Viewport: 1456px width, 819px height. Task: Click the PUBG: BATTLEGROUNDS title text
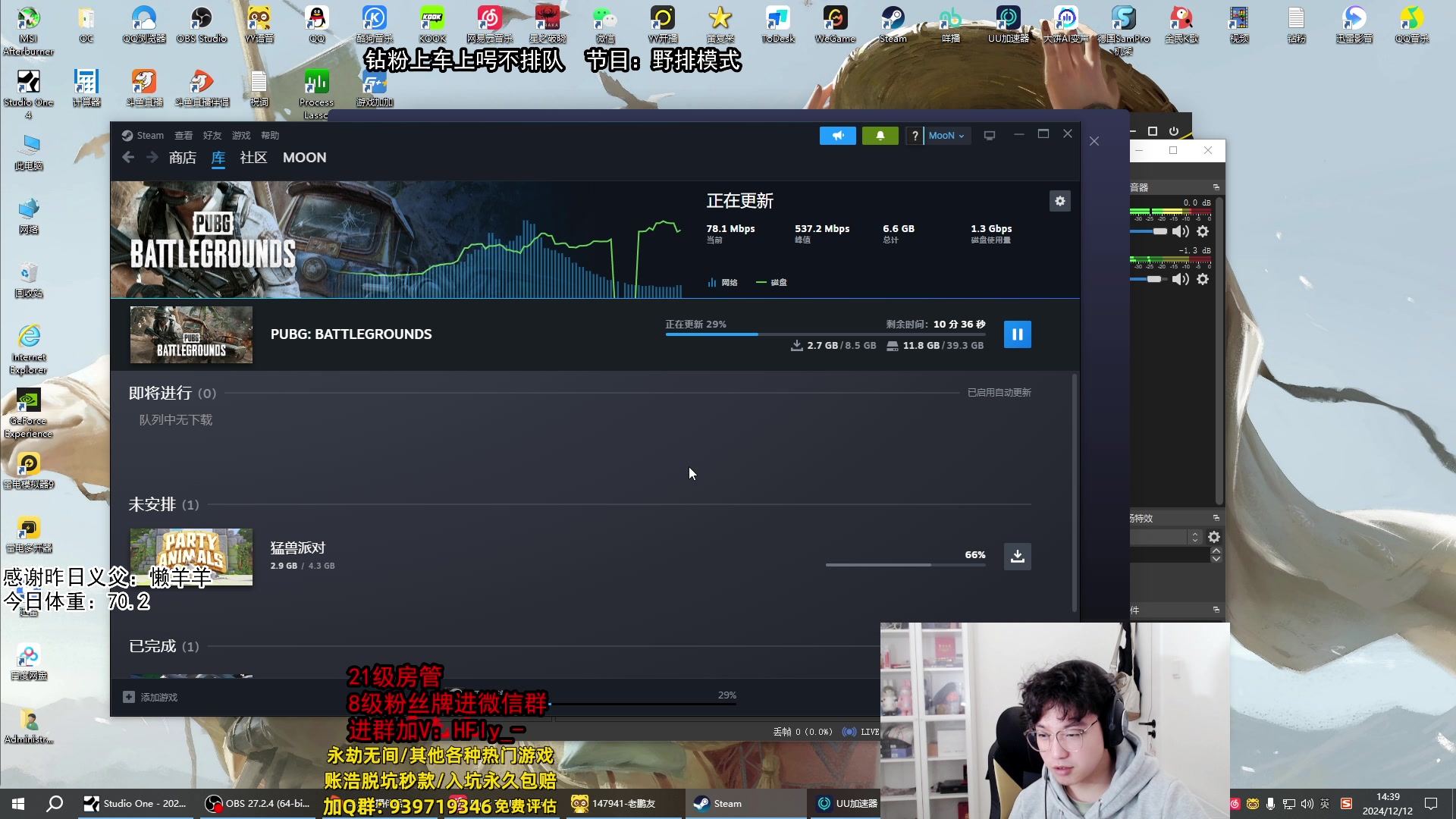(351, 334)
